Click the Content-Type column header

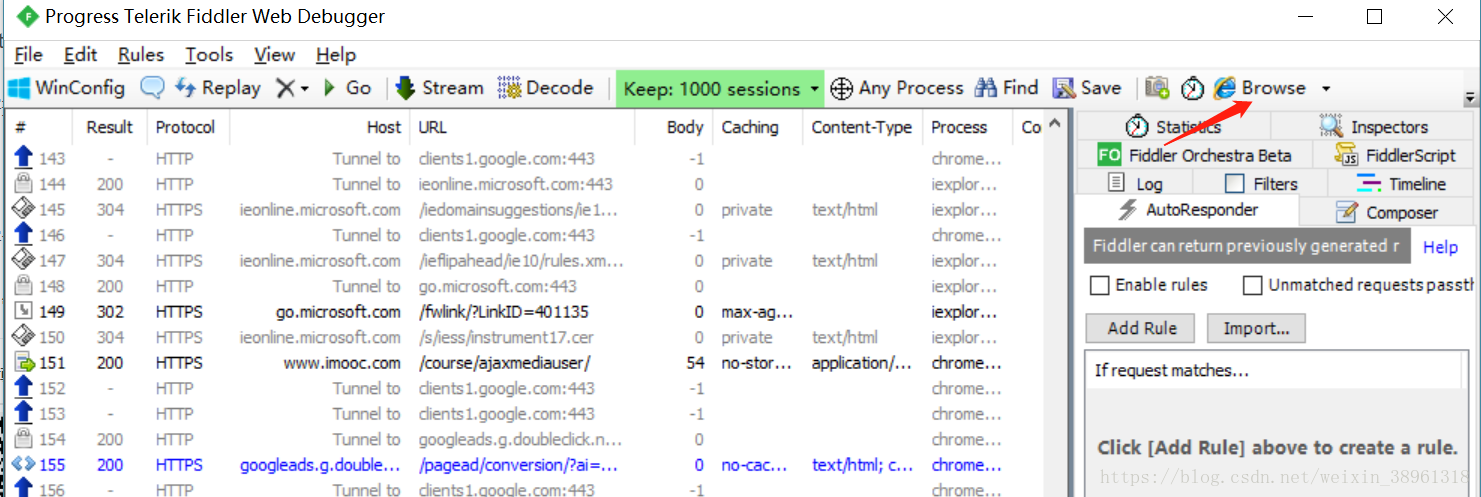[862, 127]
